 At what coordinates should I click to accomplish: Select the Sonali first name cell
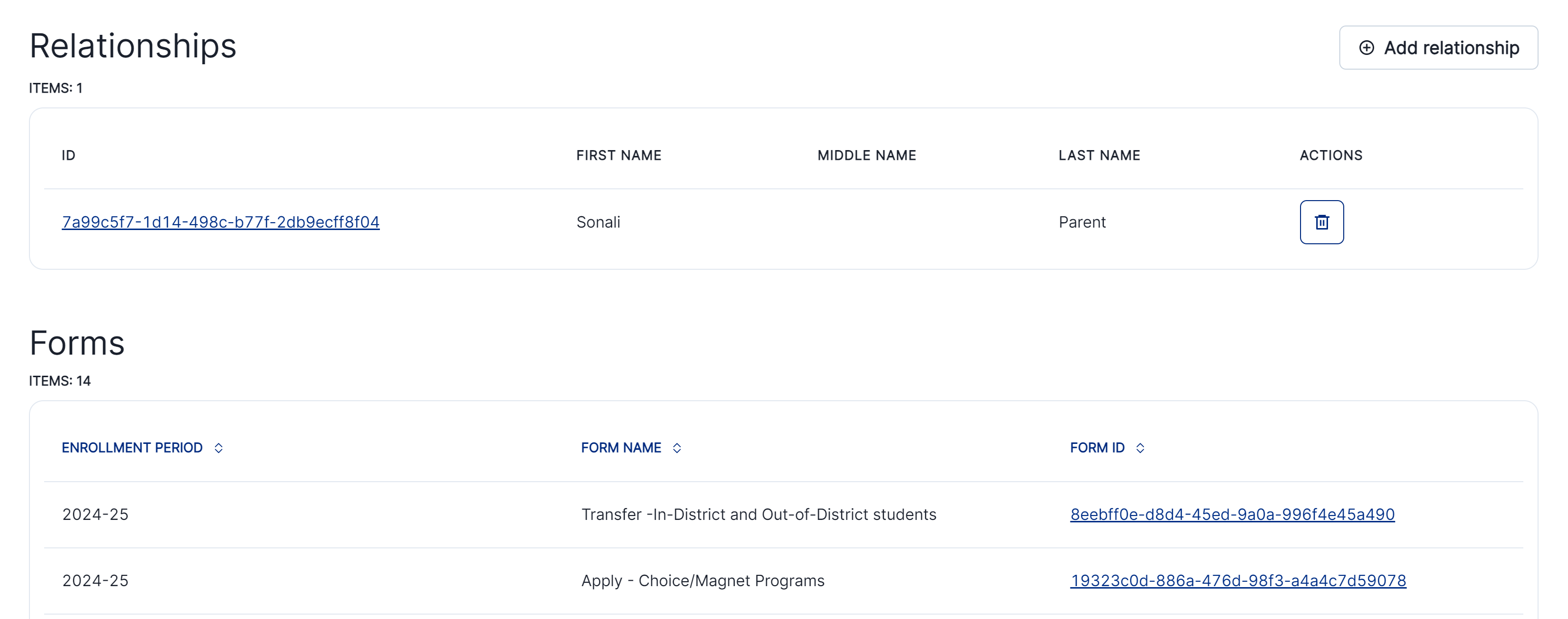coord(598,222)
